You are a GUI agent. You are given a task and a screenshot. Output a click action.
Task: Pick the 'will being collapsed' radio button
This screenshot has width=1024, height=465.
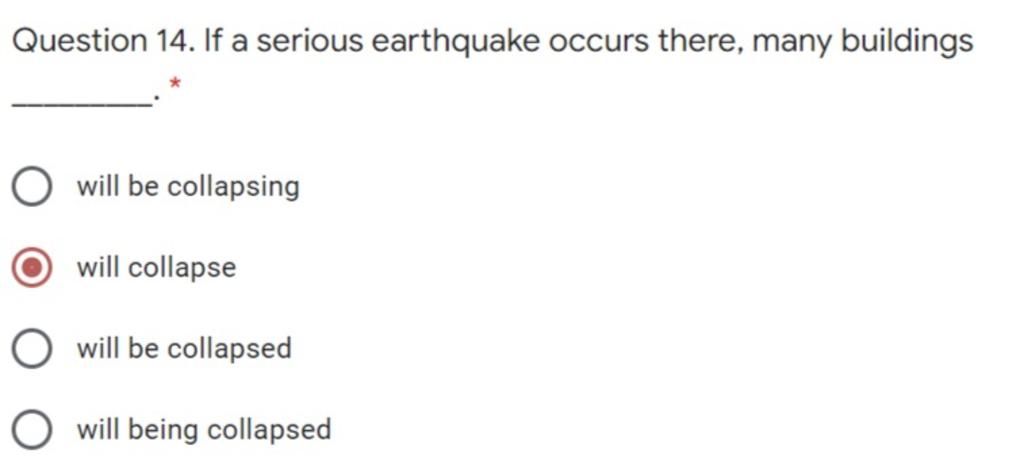(31, 430)
